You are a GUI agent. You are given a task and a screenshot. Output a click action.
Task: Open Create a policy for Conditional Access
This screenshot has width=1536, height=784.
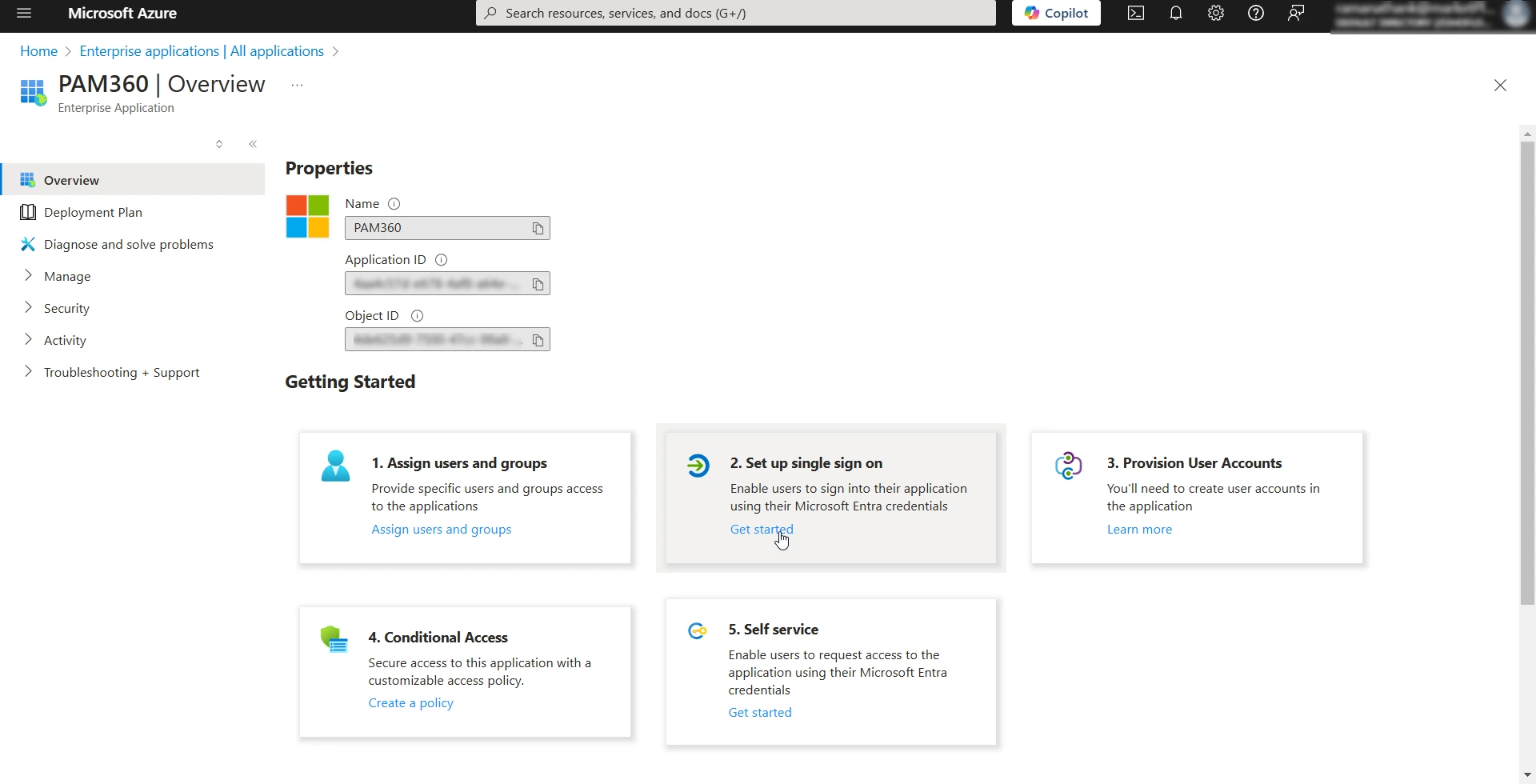[410, 702]
